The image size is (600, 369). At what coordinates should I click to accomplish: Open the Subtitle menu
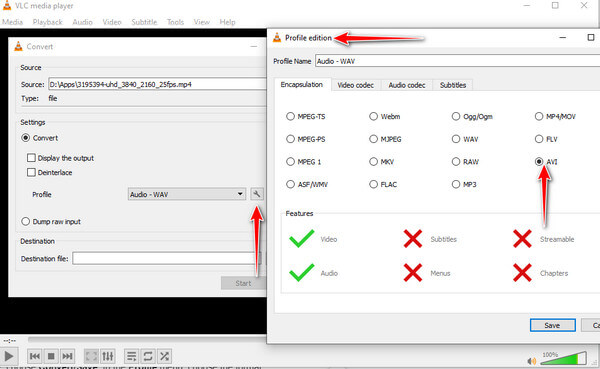[x=144, y=22]
